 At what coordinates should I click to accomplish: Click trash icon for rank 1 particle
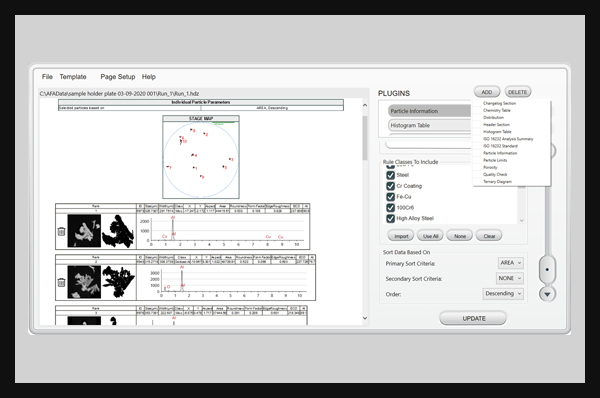(61, 231)
